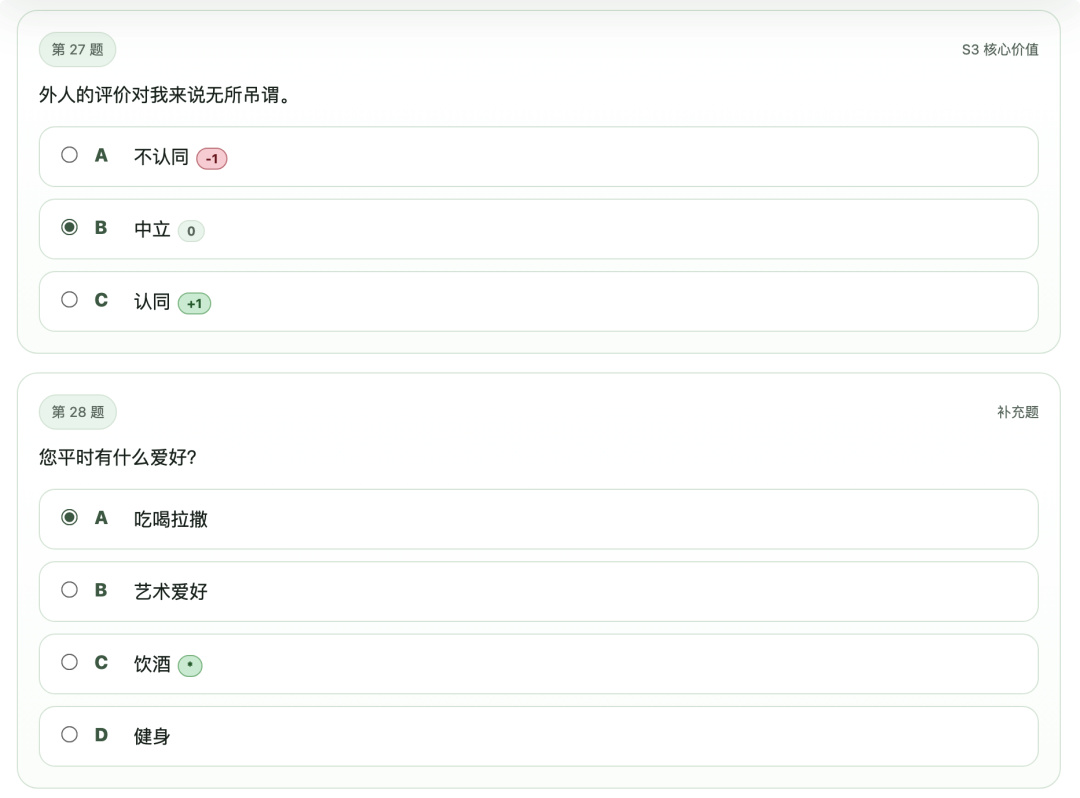
Task: Click the 0 score badge beside 中立
Action: coord(191,231)
